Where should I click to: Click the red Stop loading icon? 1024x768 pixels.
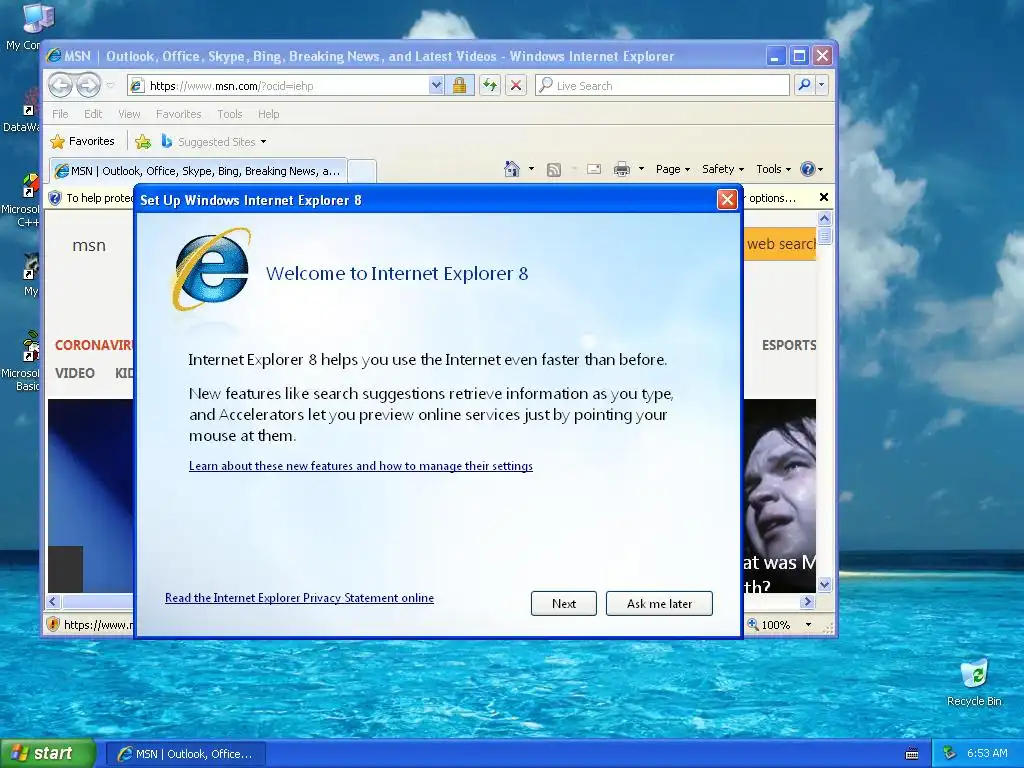point(516,86)
